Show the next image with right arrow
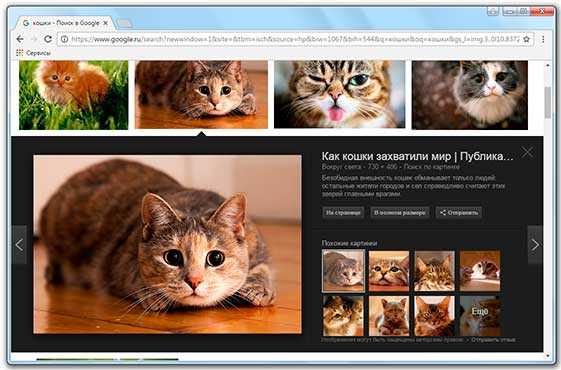Image resolution: width=561 pixels, height=370 pixels. coord(535,245)
